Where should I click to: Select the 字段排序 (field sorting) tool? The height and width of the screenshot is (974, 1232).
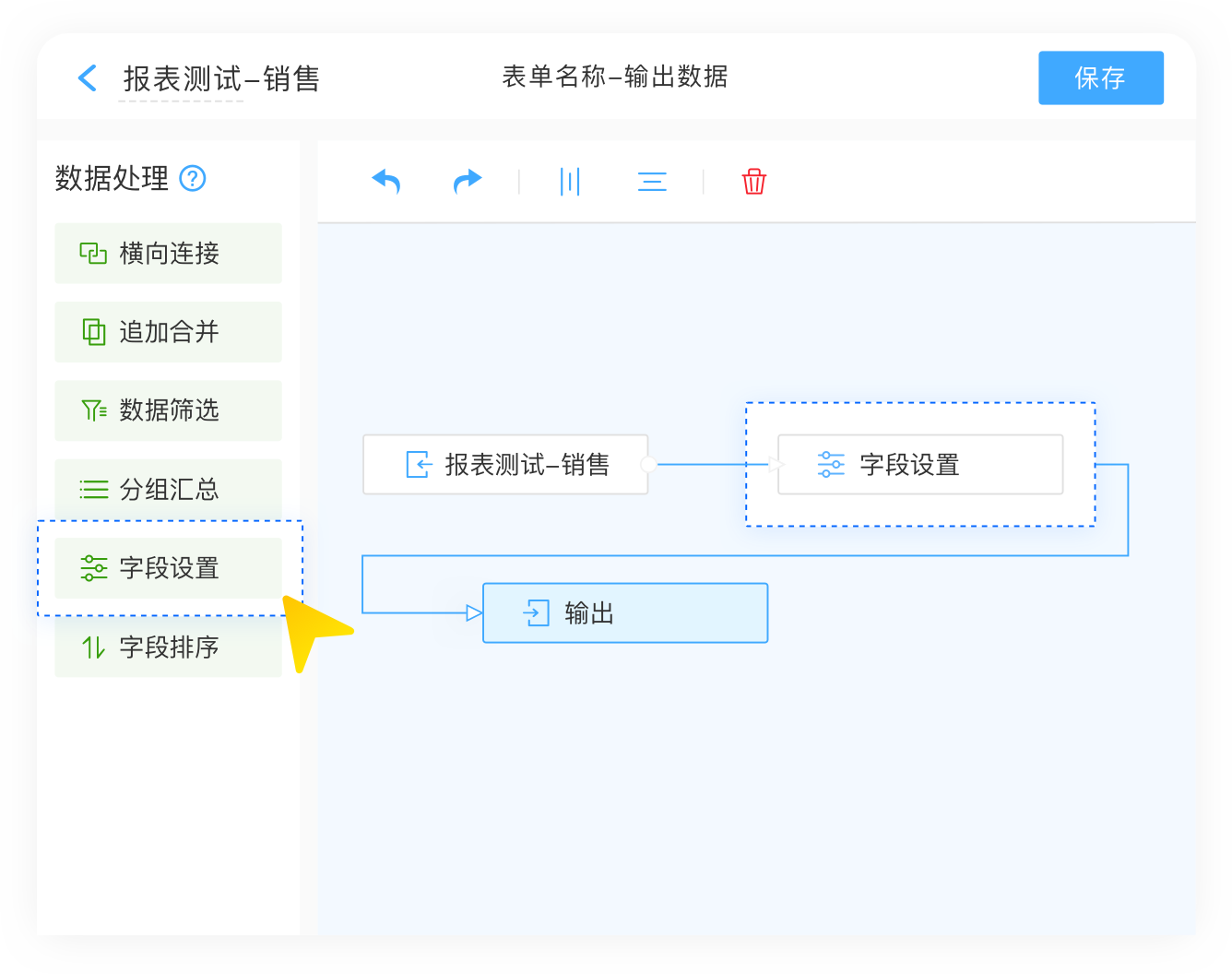pyautogui.click(x=168, y=647)
